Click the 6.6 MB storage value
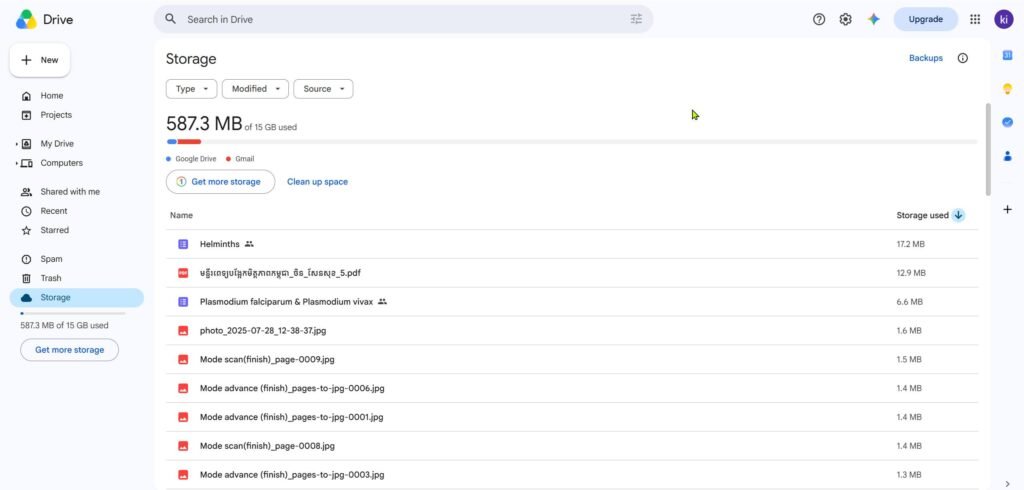1024x490 pixels. coord(909,302)
